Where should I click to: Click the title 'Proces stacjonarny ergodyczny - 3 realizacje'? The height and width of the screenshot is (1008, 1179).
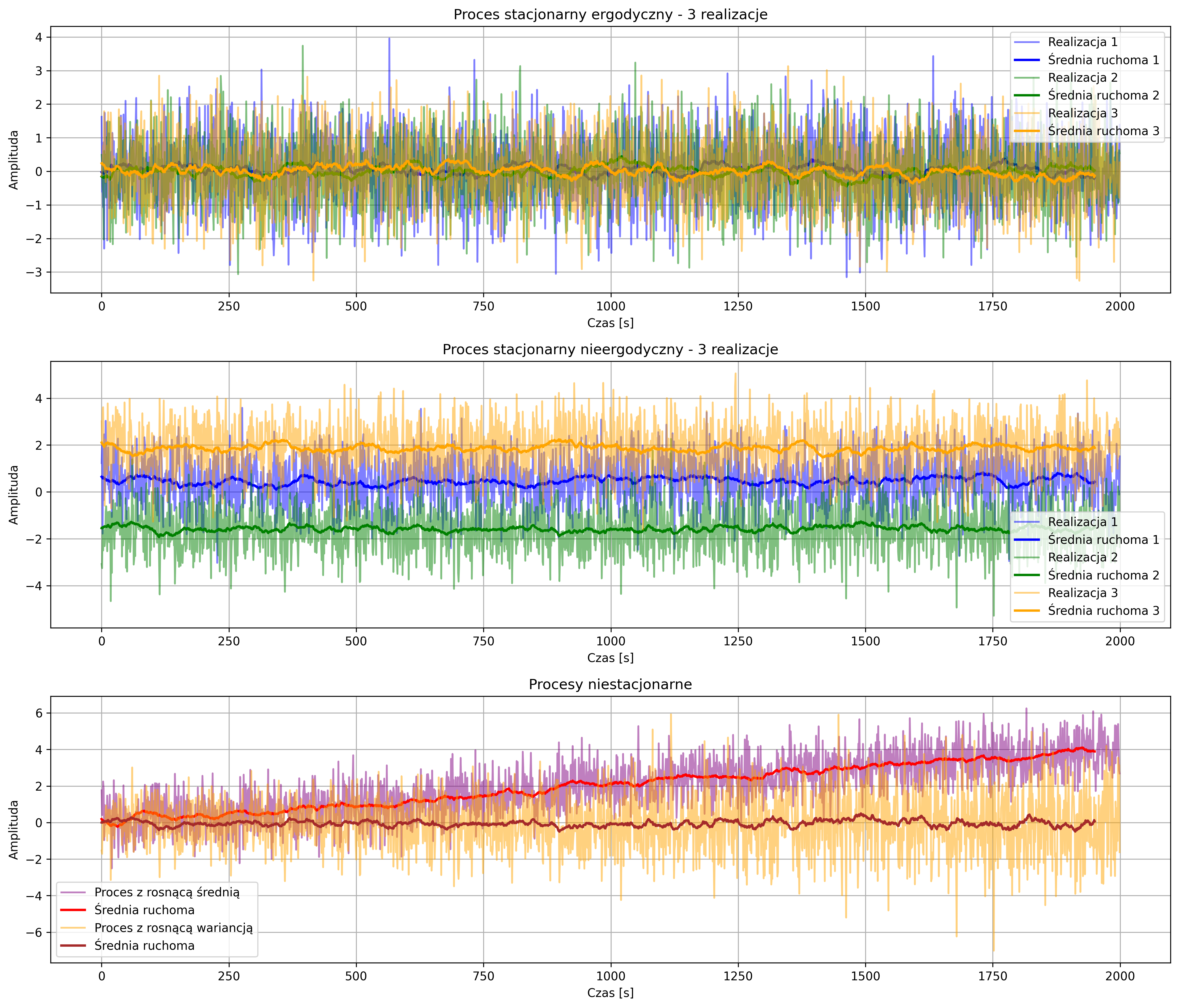tap(610, 14)
